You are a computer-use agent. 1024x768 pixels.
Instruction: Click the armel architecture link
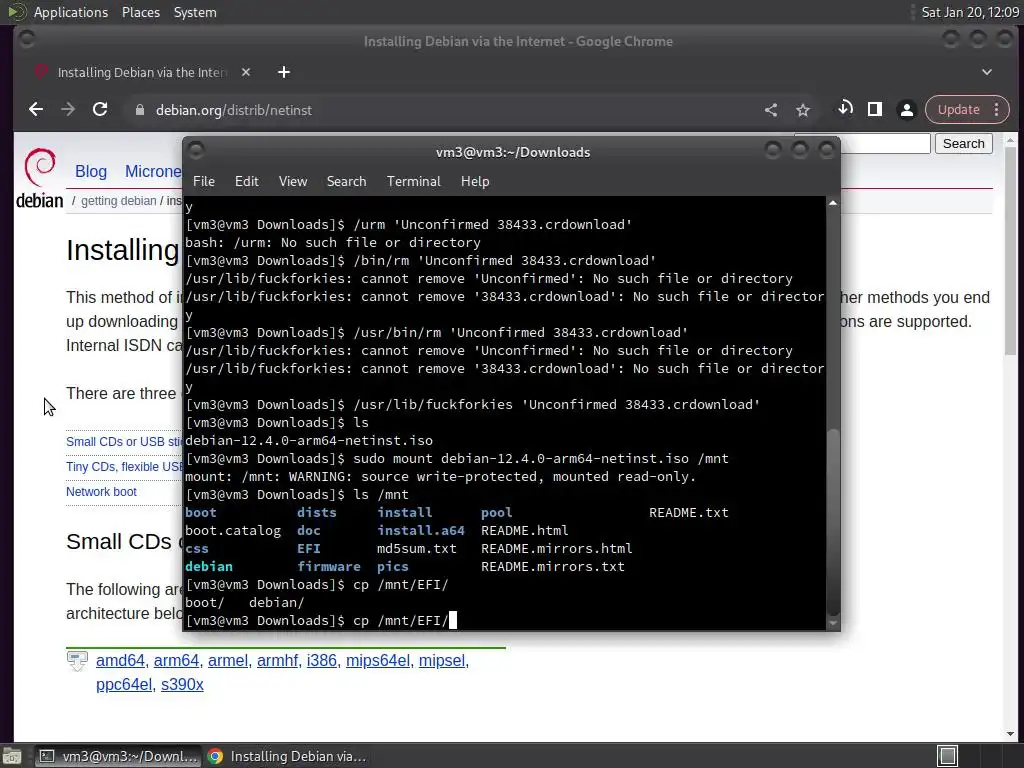tap(228, 660)
